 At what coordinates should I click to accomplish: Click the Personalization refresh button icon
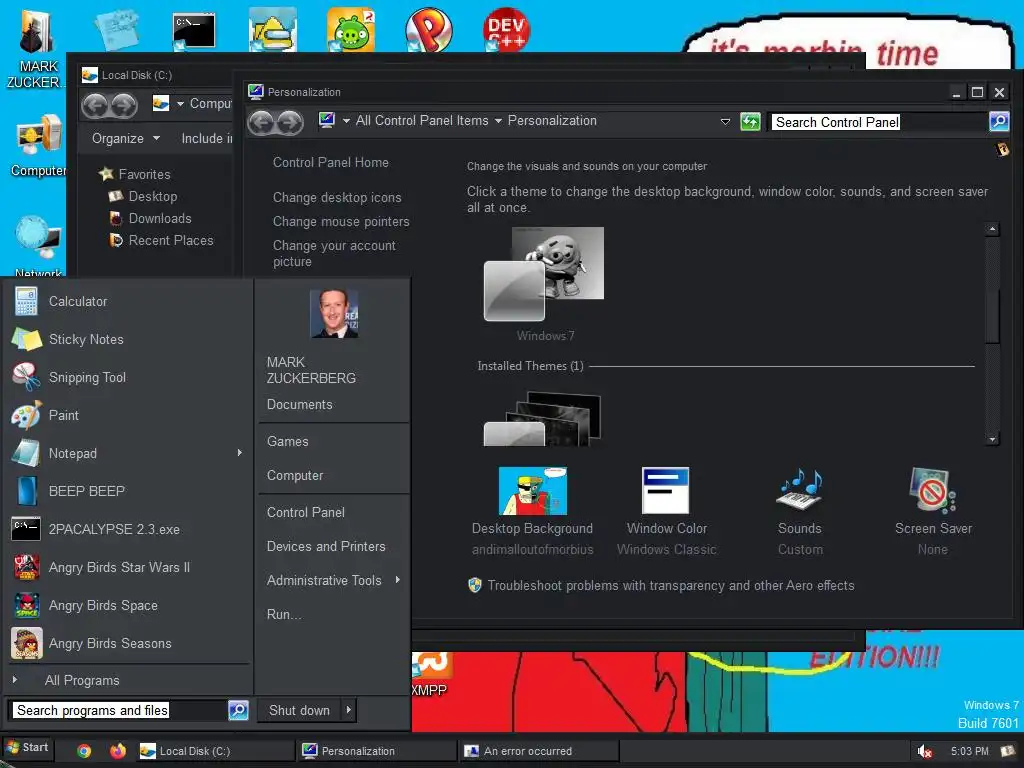(x=750, y=121)
